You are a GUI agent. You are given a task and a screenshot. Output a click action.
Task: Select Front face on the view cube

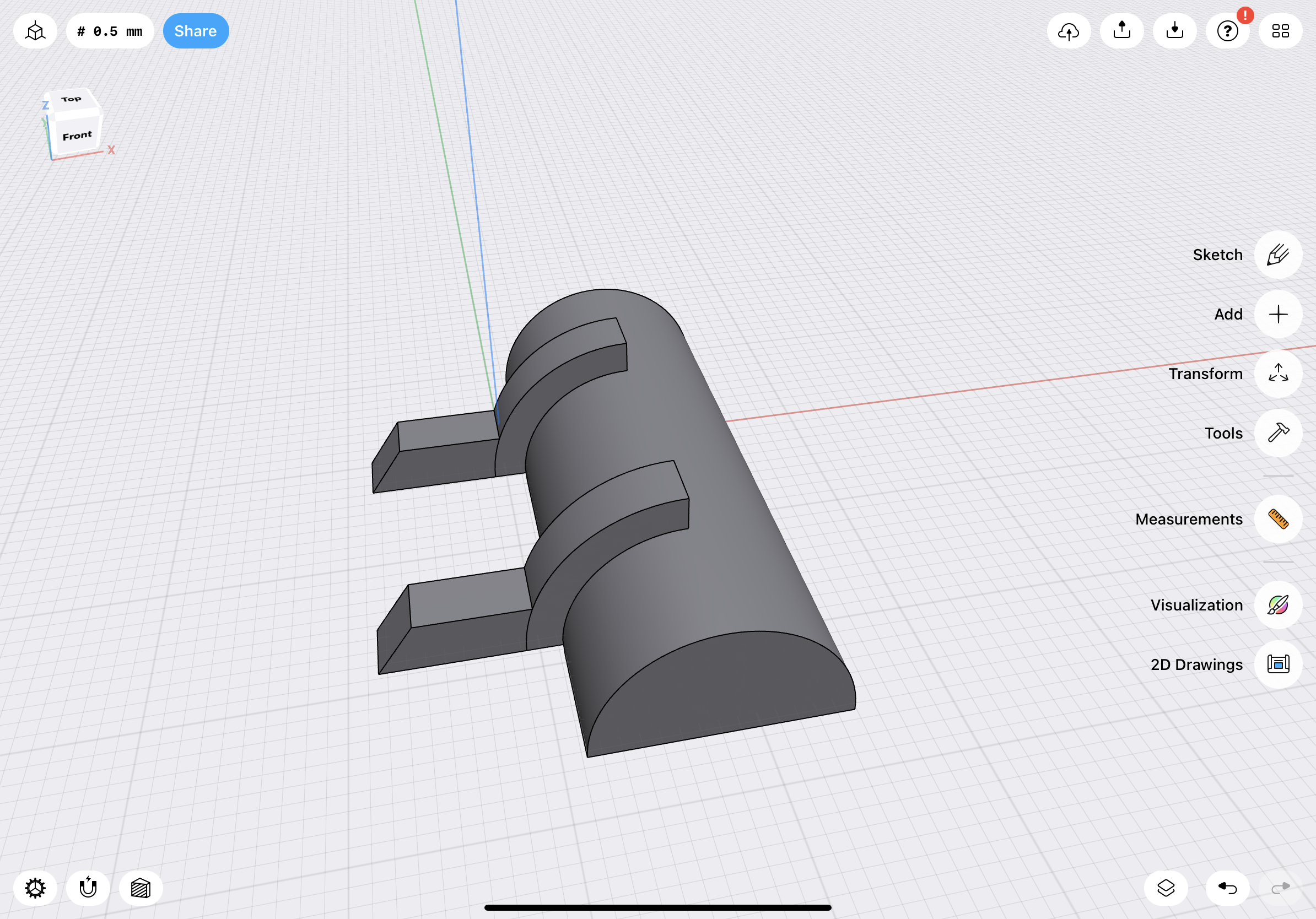point(77,136)
